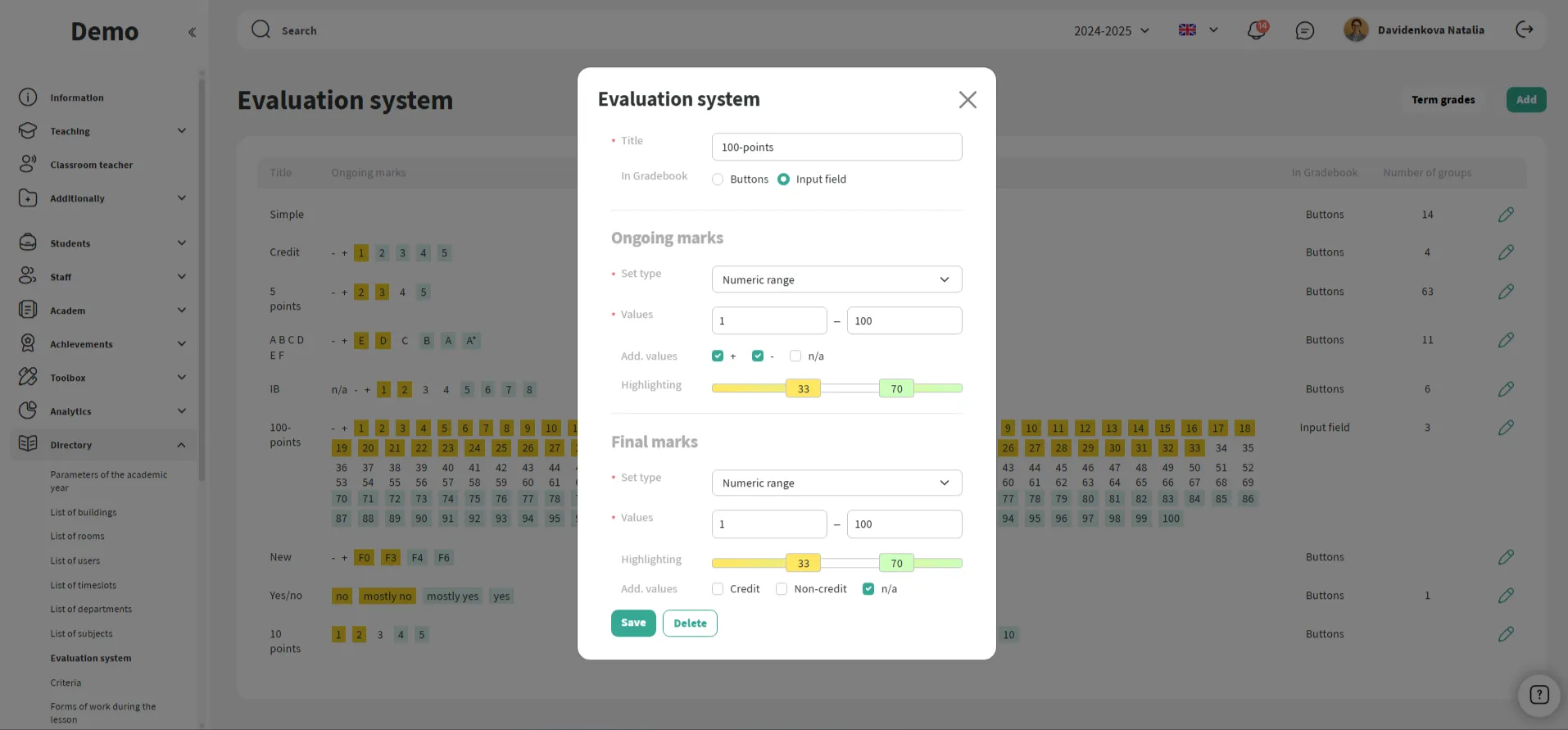
Task: Click the Title input field
Action: [836, 147]
